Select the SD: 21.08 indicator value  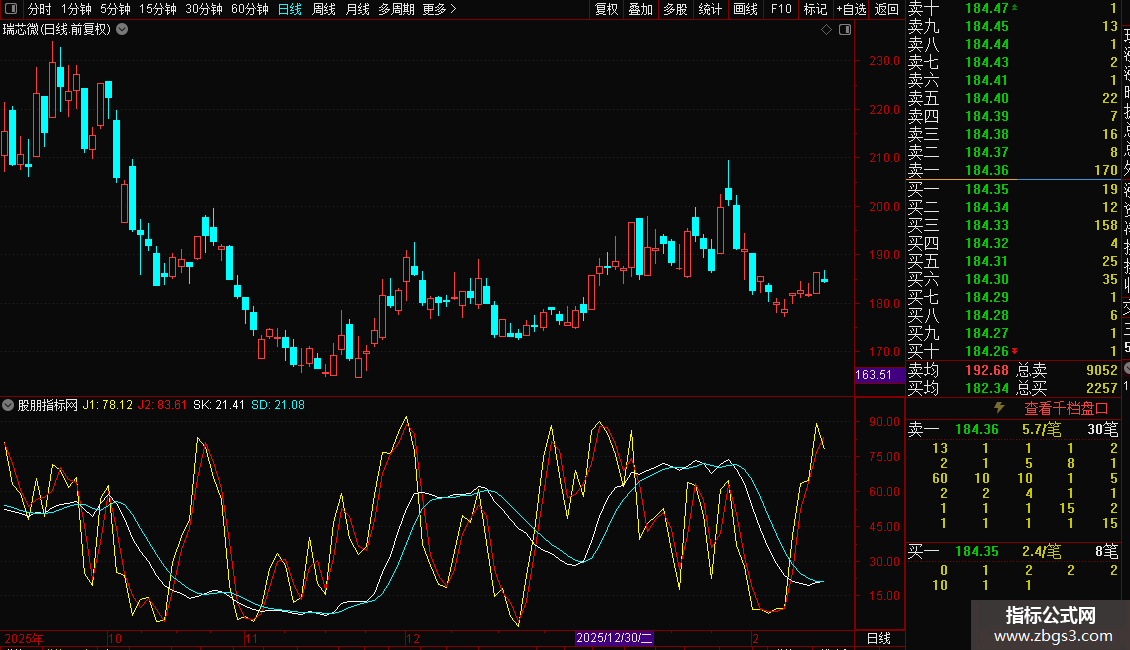(x=277, y=405)
